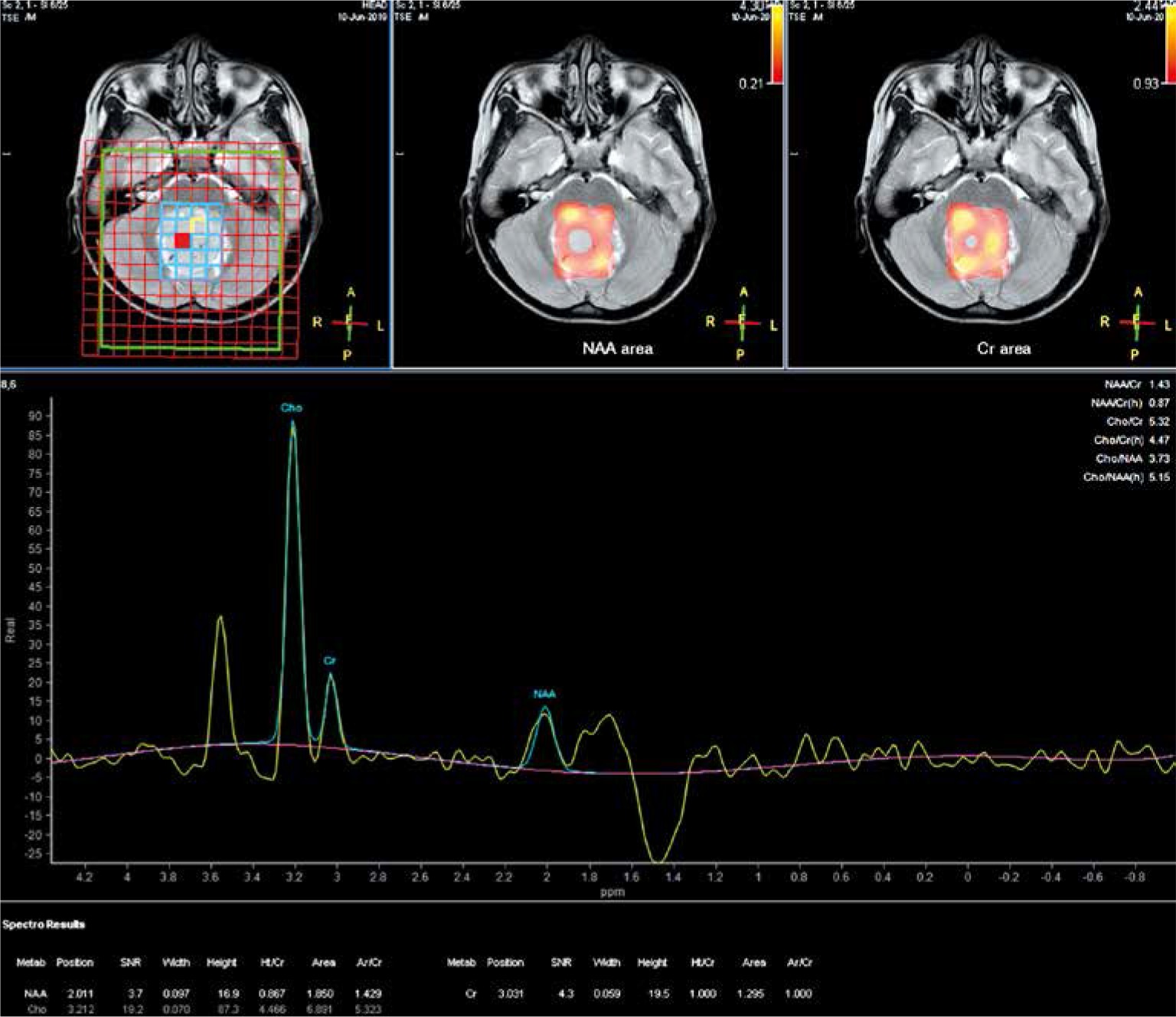
Task: Click the Cho peak label on the spectrum
Action: tap(291, 408)
